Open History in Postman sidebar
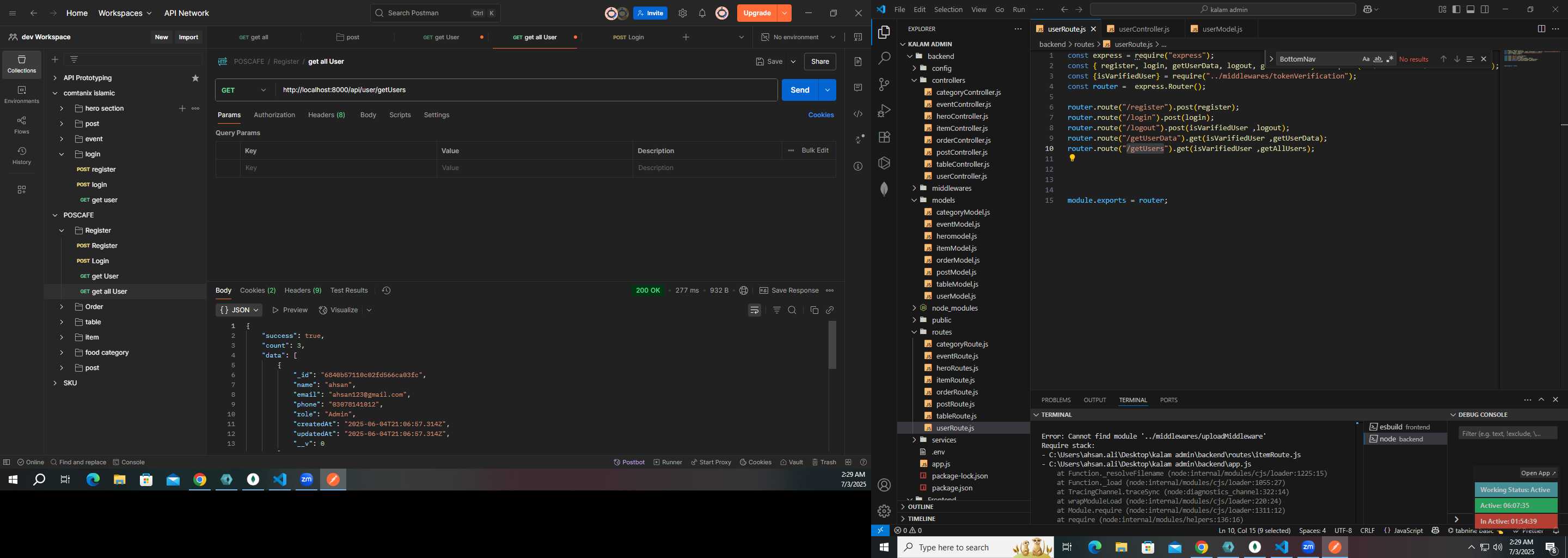Viewport: 1568px width, 558px height. [22, 156]
